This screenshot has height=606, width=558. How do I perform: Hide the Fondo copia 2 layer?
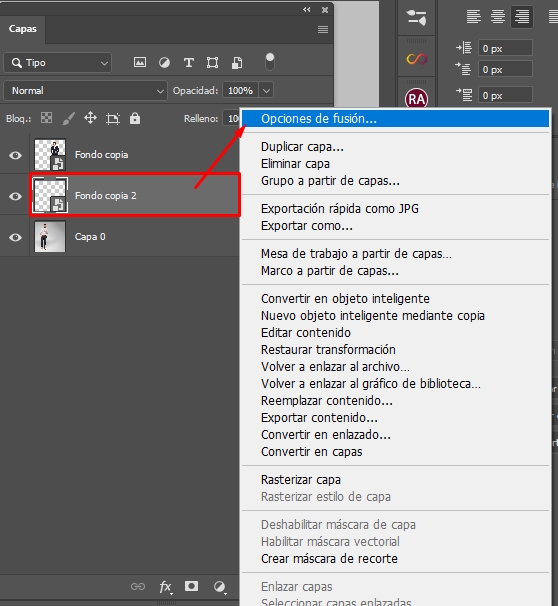pos(15,196)
